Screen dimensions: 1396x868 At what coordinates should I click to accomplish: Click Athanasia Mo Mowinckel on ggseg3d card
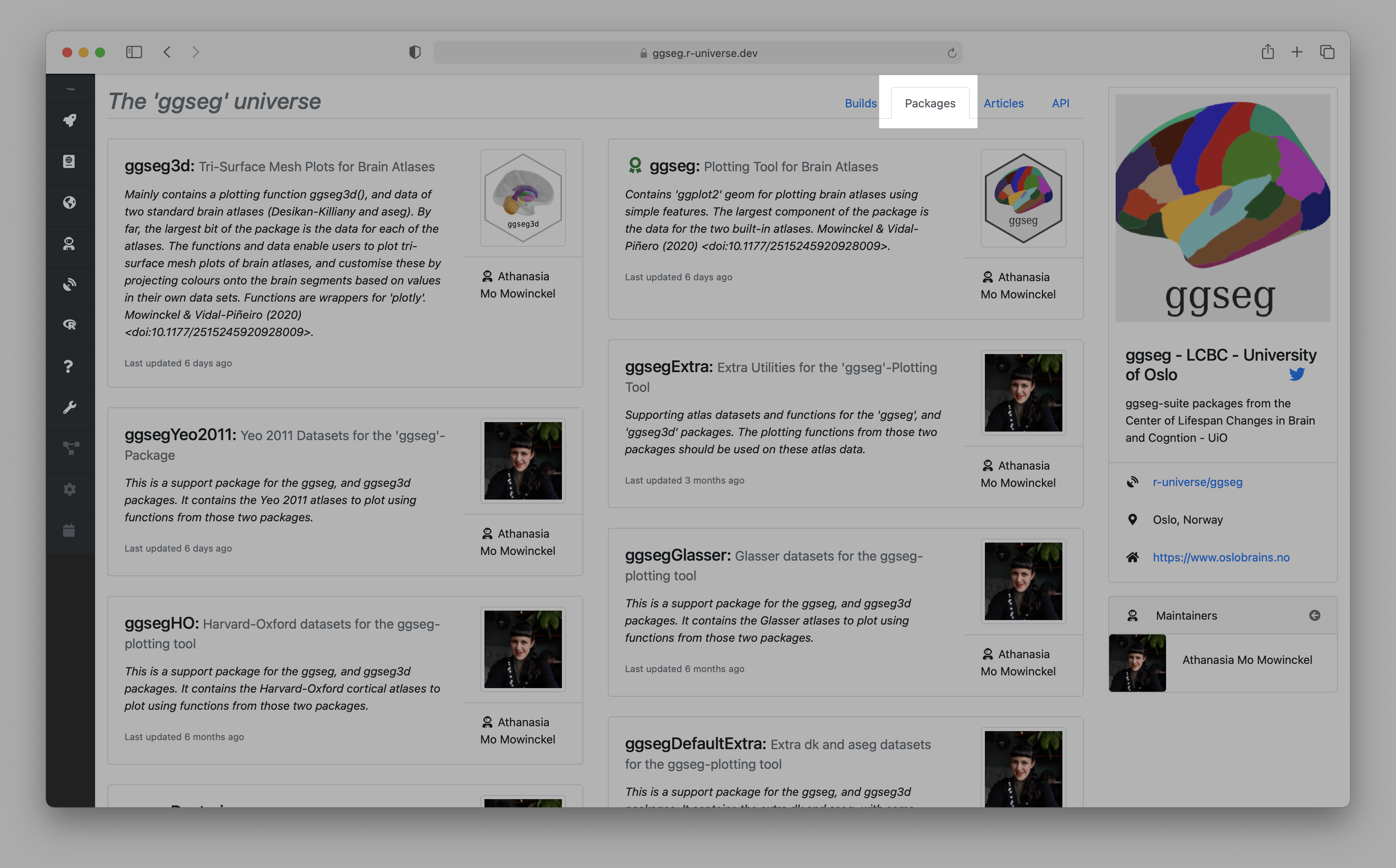[518, 285]
